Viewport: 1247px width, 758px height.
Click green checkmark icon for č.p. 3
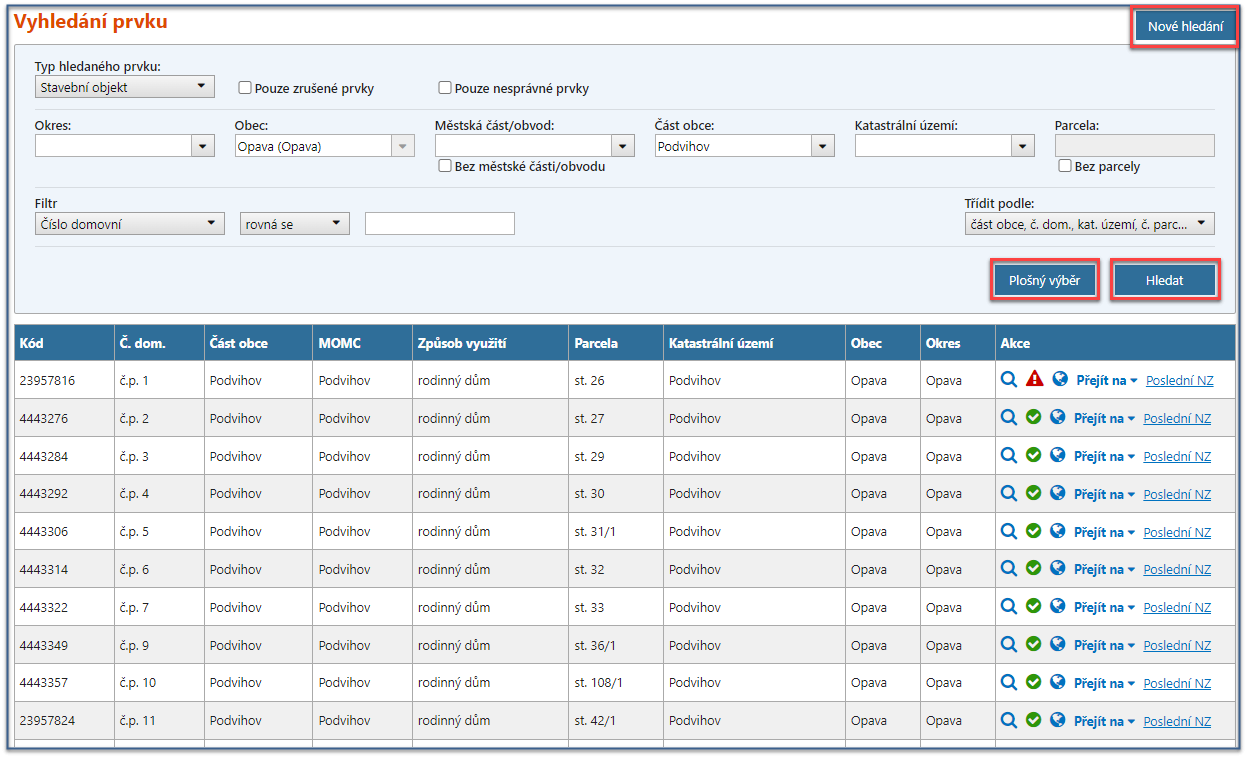(1033, 455)
